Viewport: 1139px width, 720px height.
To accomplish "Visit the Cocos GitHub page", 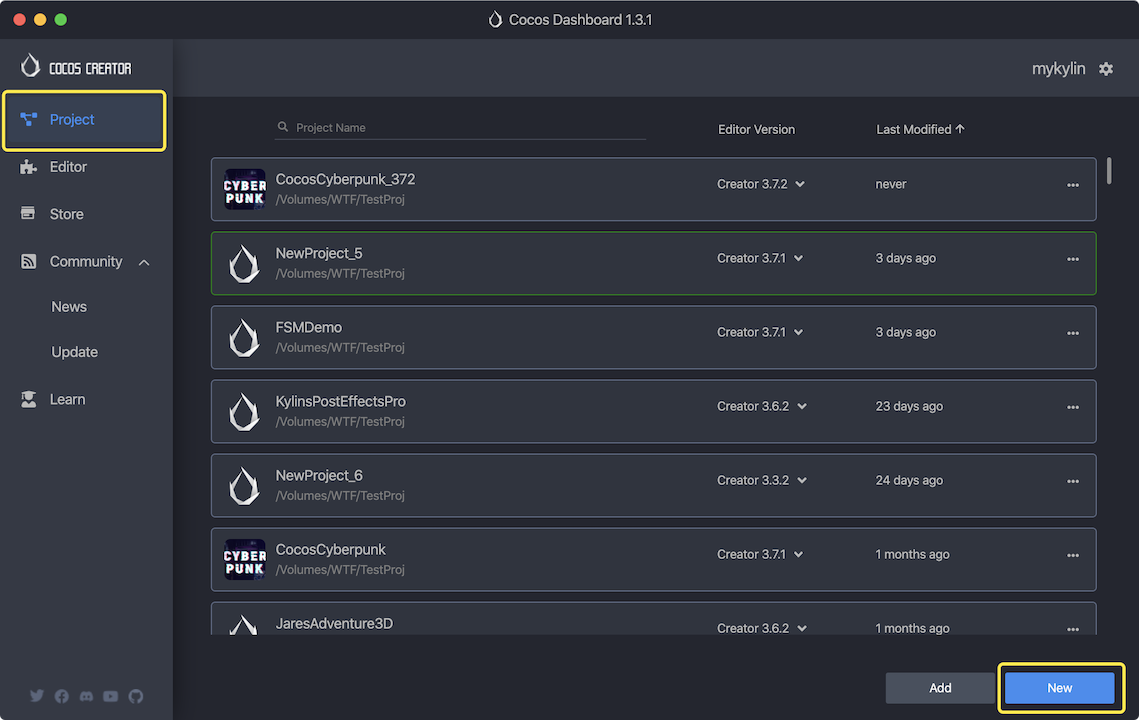I will pyautogui.click(x=136, y=696).
